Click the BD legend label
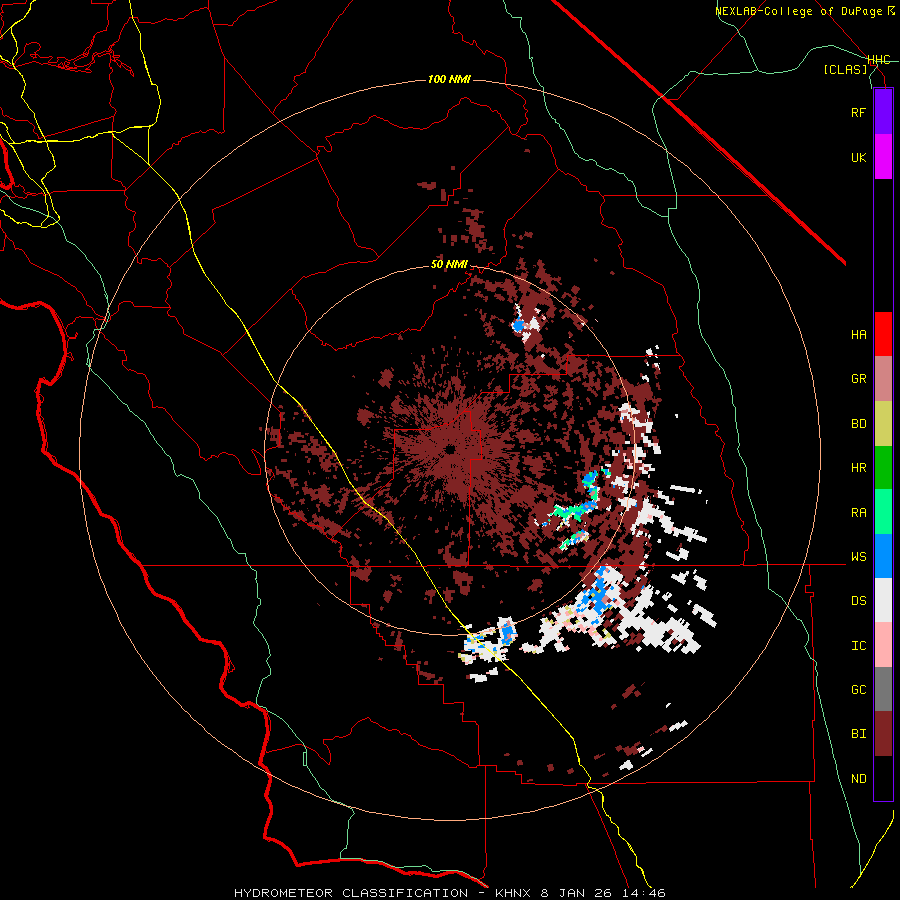This screenshot has width=900, height=900. [x=858, y=424]
